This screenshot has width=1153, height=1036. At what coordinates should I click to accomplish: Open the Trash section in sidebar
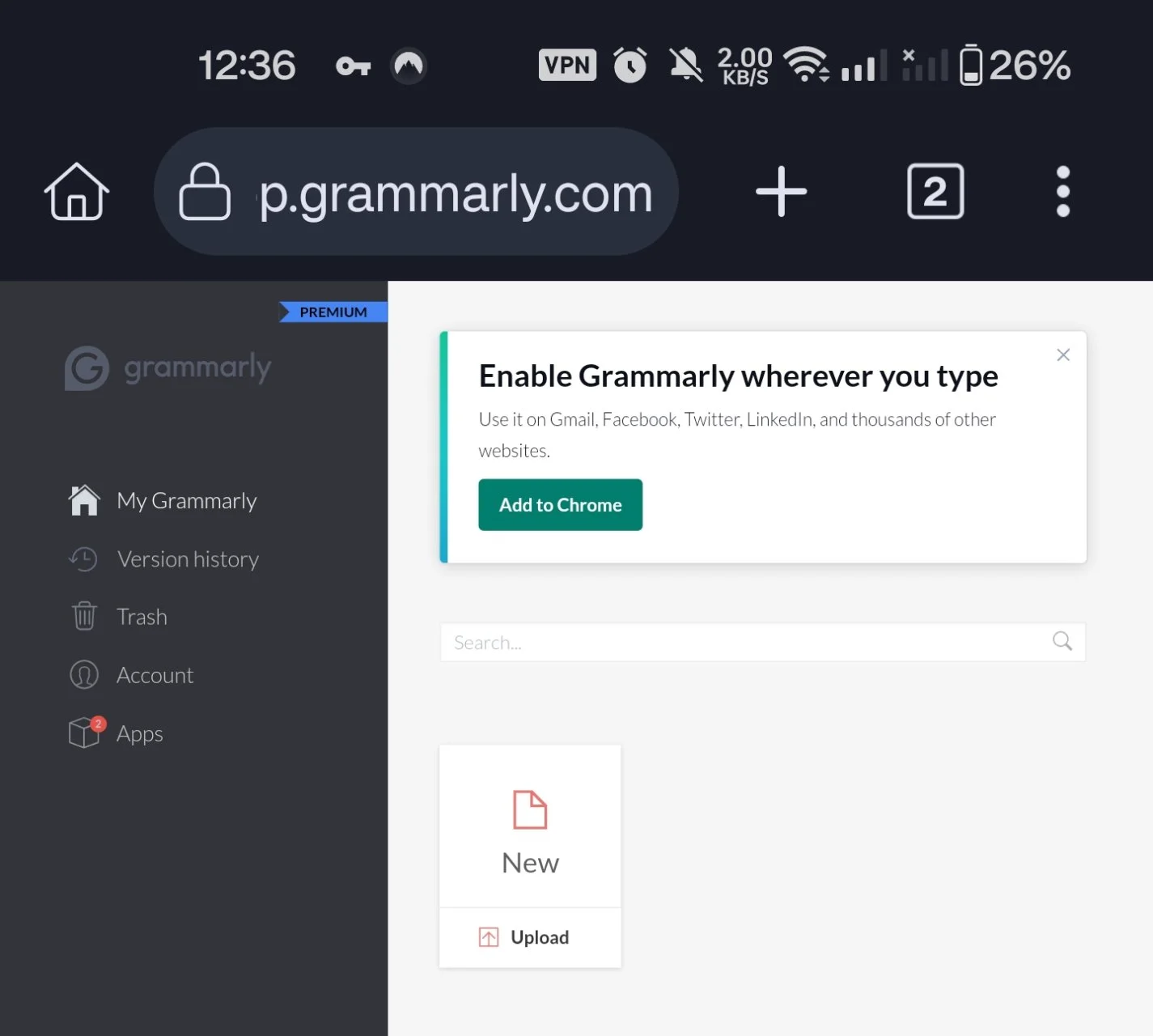coord(142,617)
